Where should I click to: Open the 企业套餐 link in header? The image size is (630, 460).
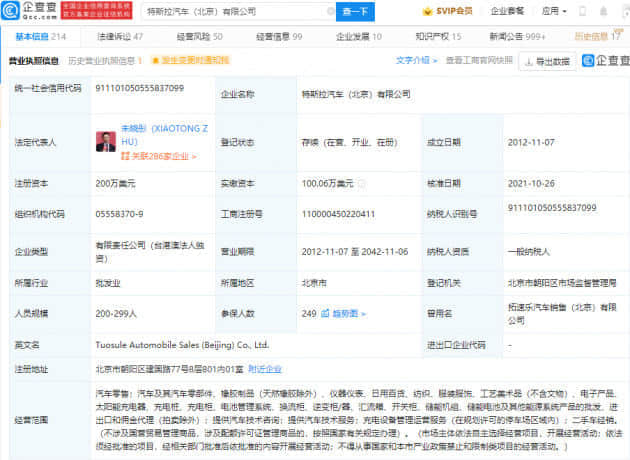click(507, 11)
